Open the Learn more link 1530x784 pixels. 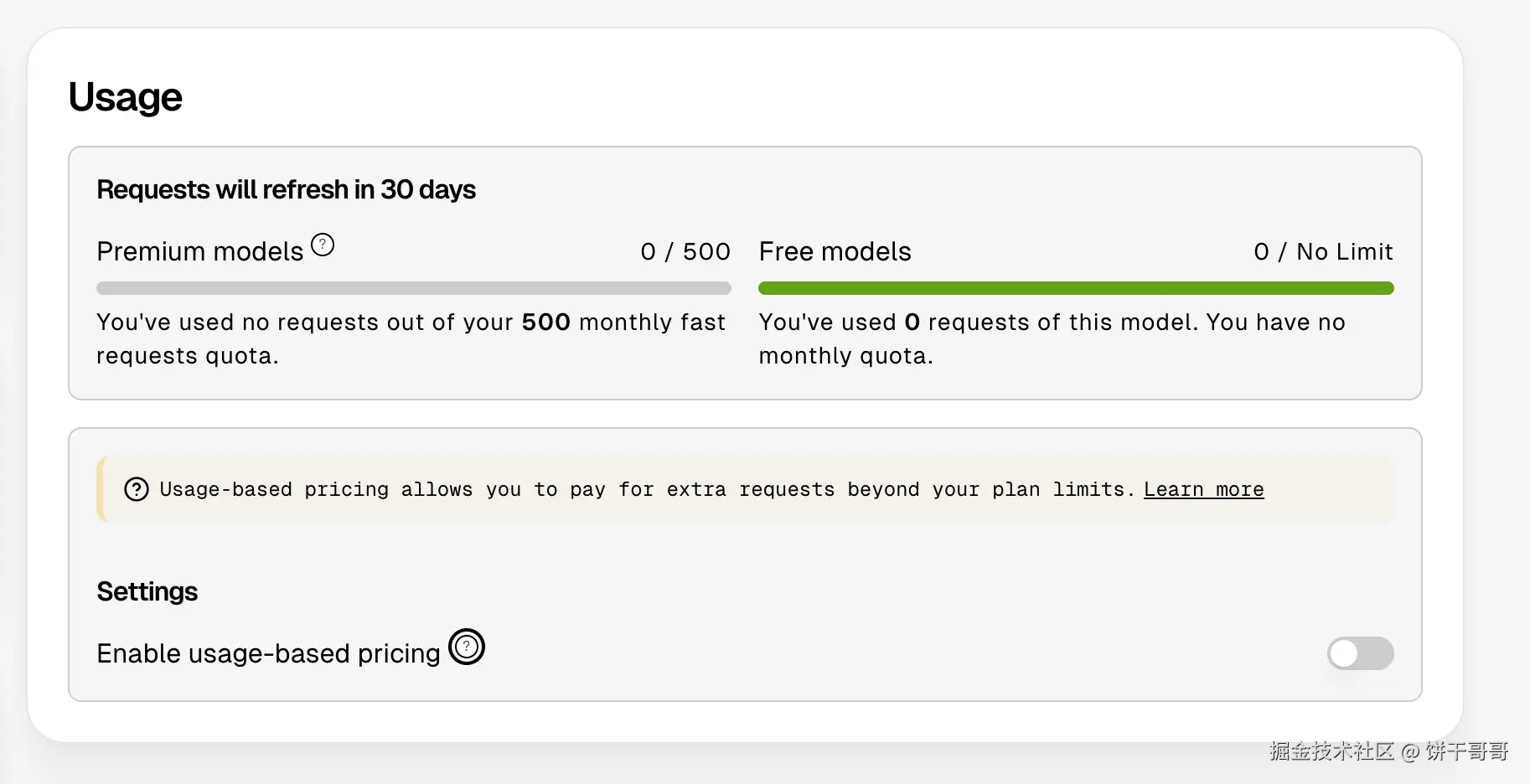point(1203,489)
